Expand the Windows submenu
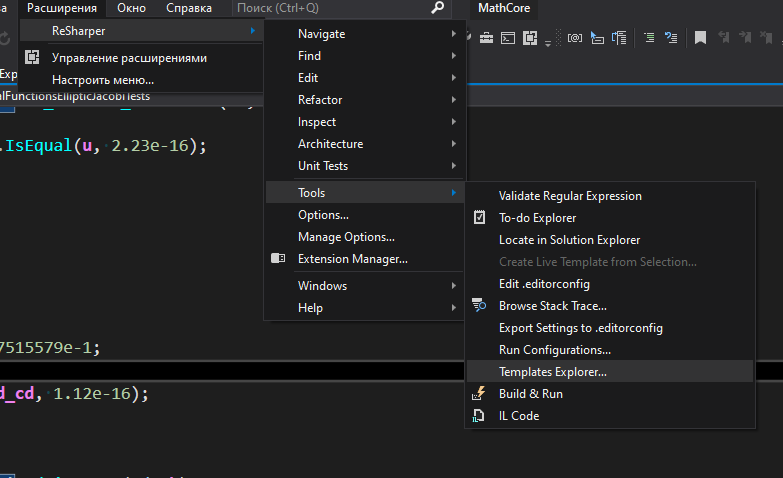This screenshot has width=783, height=478. (365, 286)
